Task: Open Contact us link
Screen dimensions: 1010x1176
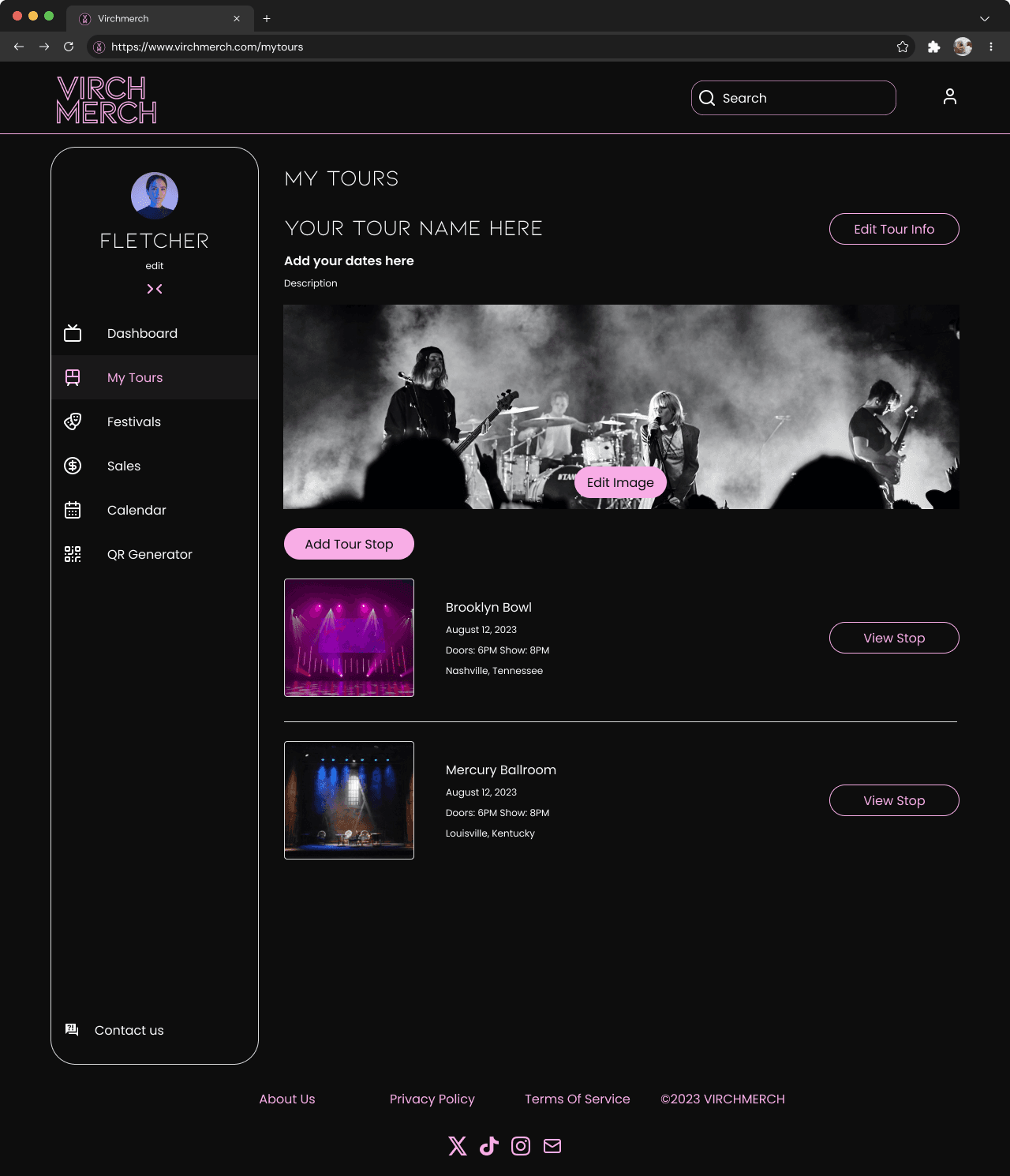Action: 129,1030
